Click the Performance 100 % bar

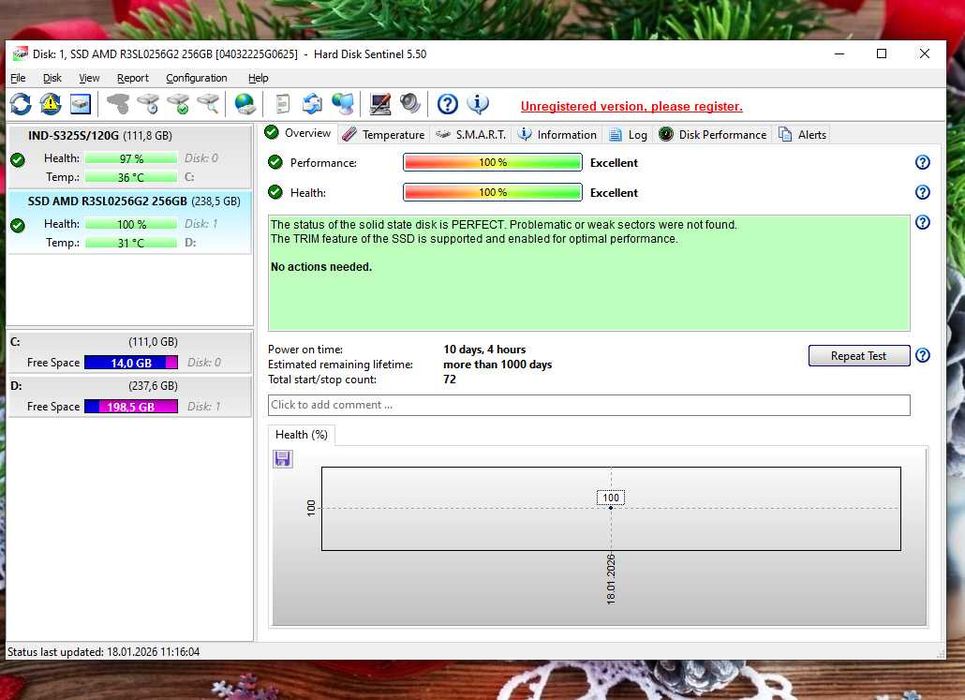[x=492, y=163]
